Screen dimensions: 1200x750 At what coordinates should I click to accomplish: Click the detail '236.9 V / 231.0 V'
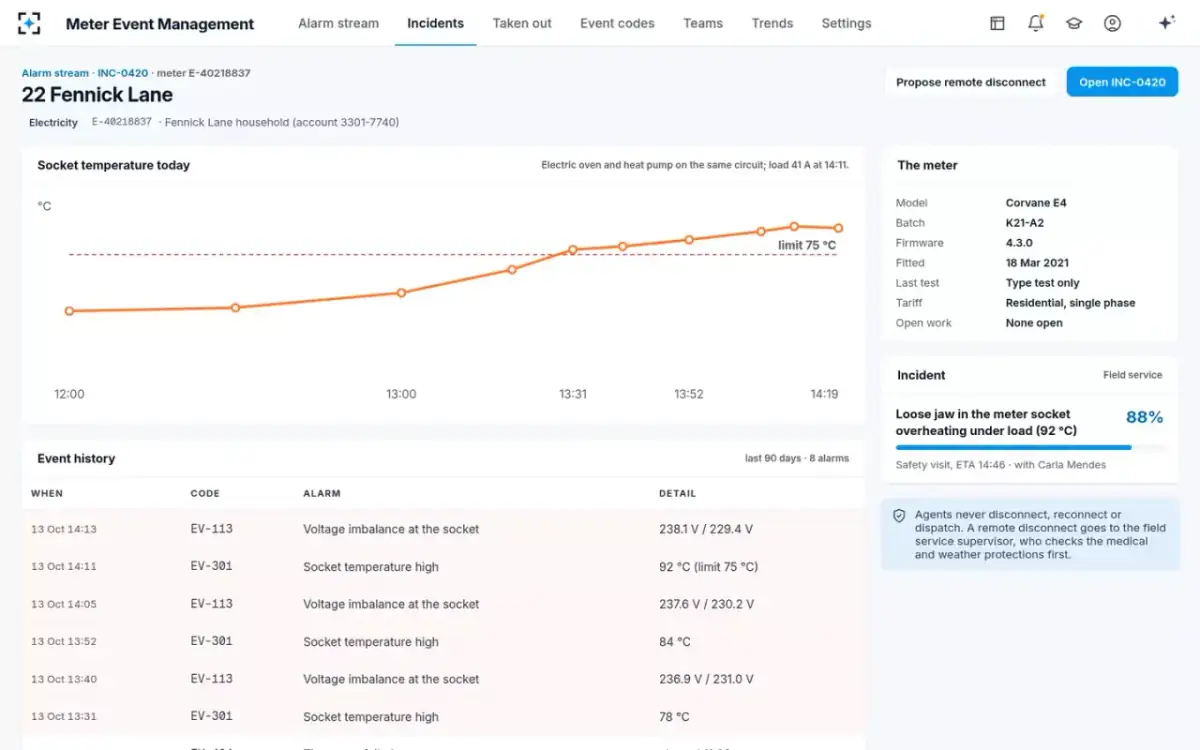click(706, 679)
